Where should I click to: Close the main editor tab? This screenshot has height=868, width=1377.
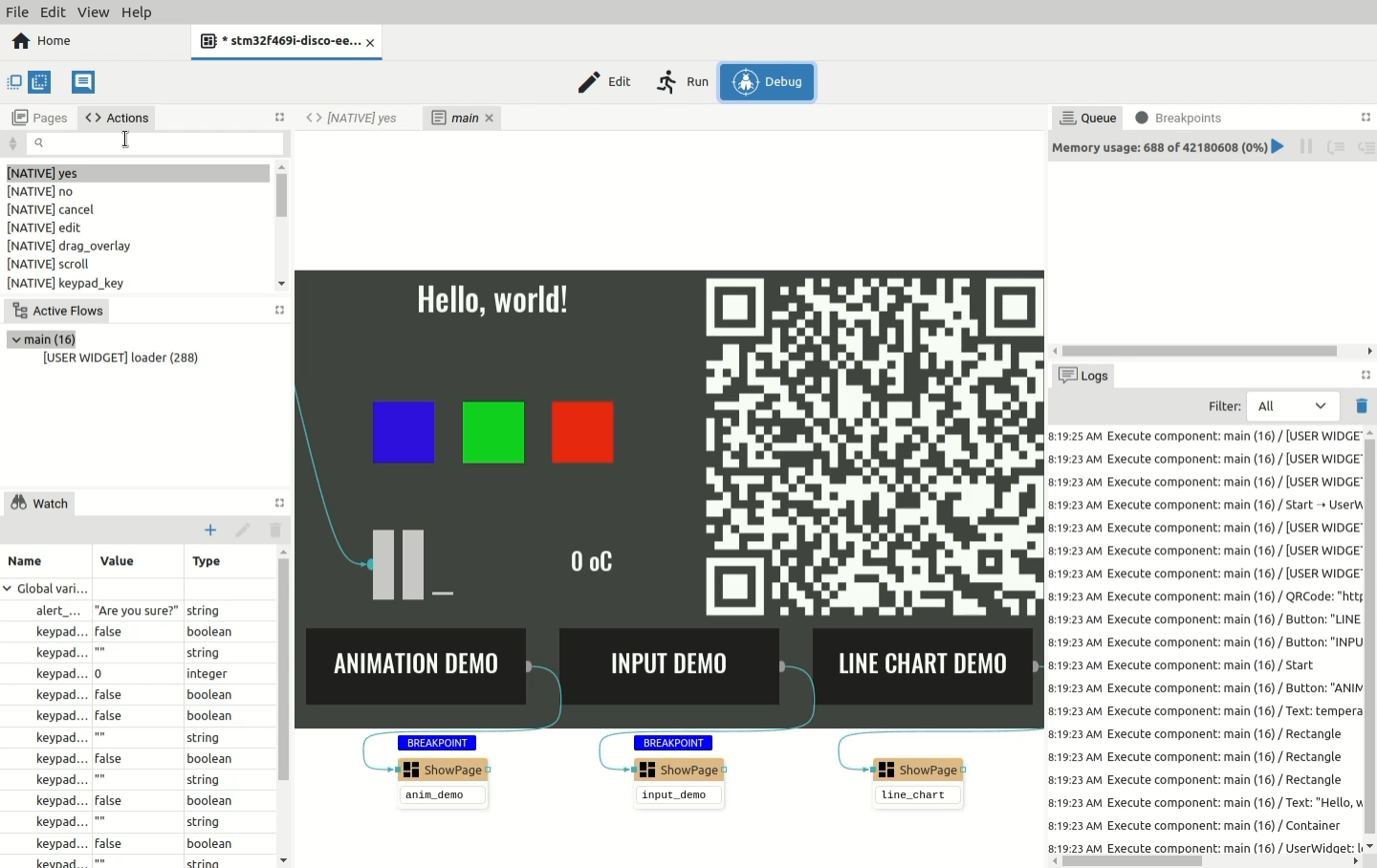pos(490,118)
